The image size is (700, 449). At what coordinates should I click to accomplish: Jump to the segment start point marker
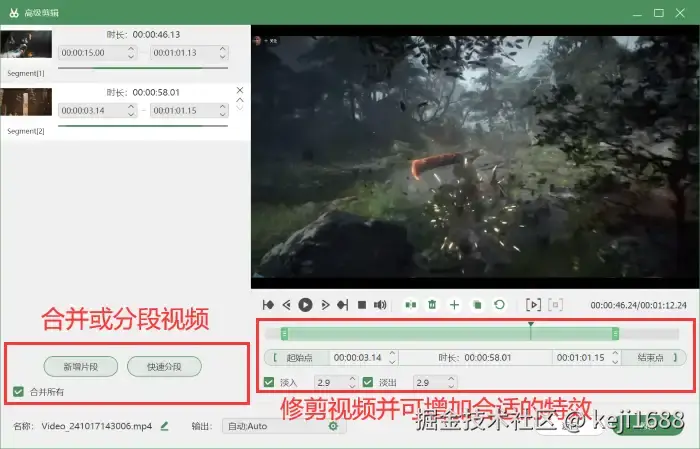[268, 305]
